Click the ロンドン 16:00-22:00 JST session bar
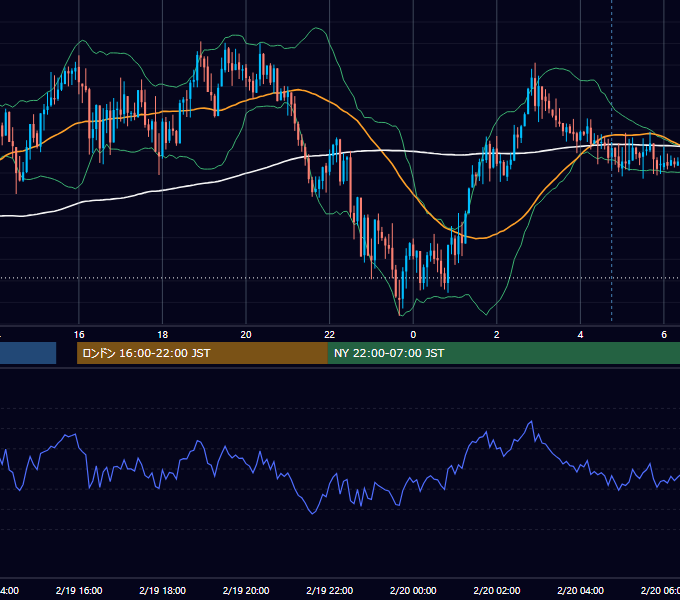 click(202, 353)
